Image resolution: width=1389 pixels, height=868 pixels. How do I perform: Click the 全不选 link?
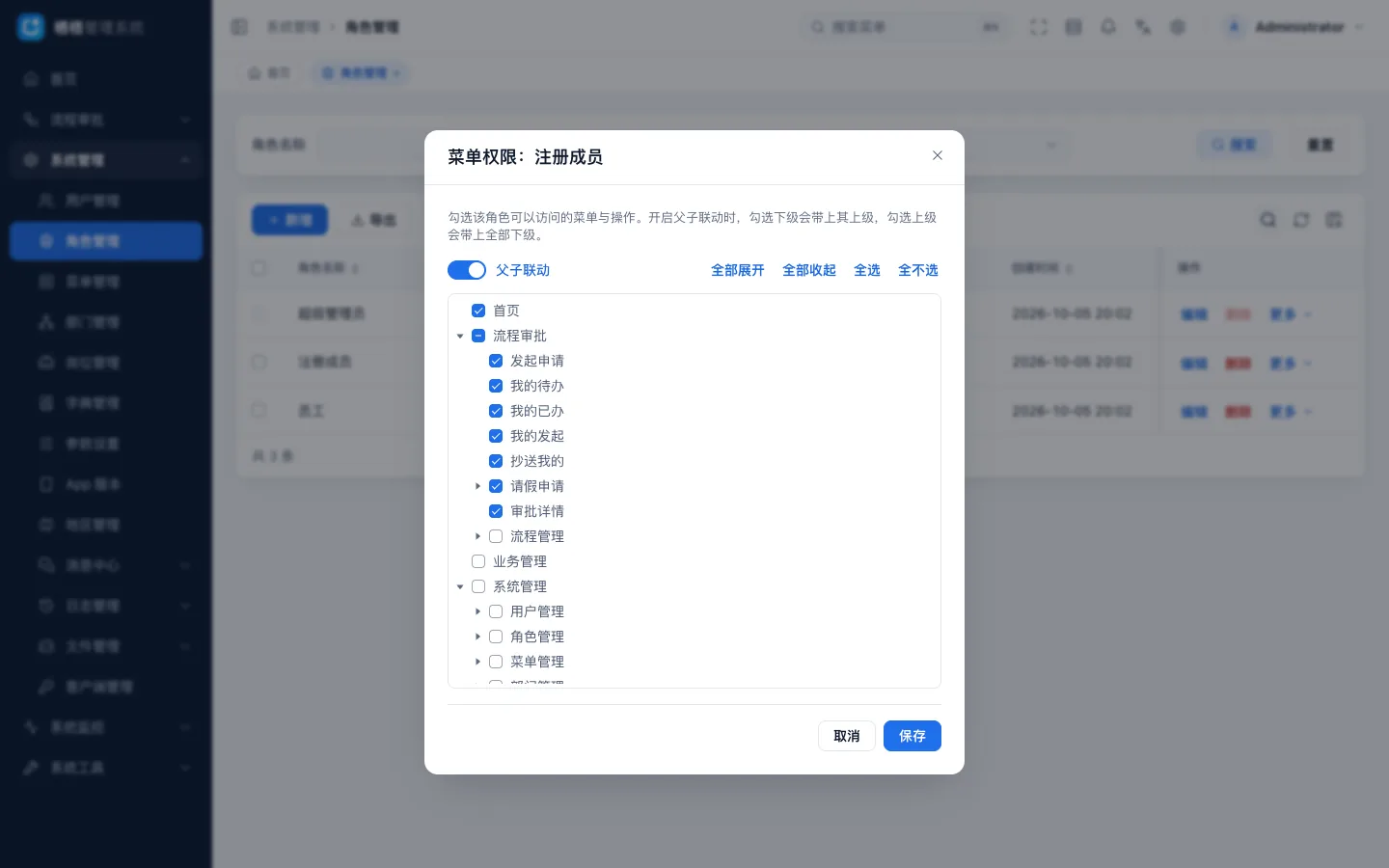pos(918,270)
